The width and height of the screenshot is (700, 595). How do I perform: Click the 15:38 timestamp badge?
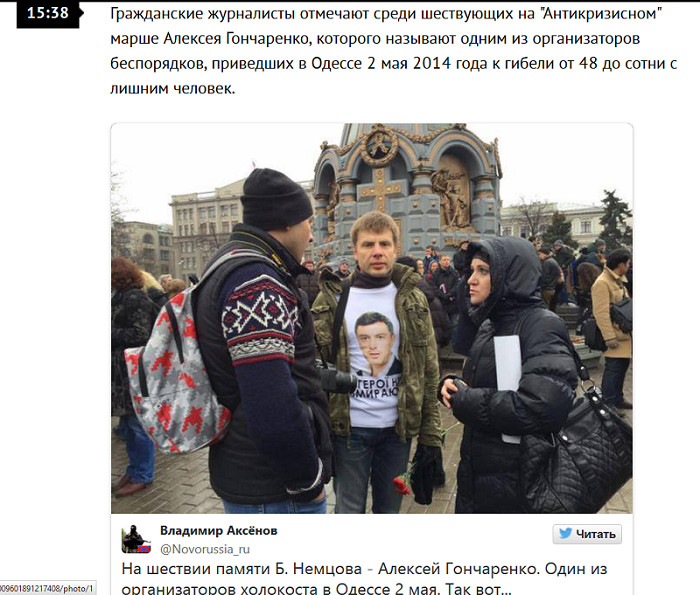(48, 14)
